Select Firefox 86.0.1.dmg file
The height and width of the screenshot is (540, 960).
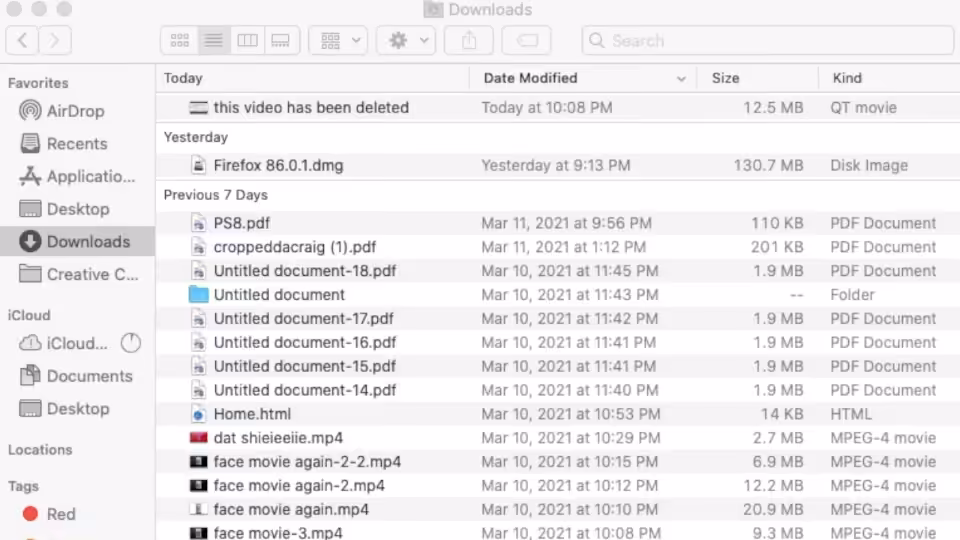[x=558, y=165]
